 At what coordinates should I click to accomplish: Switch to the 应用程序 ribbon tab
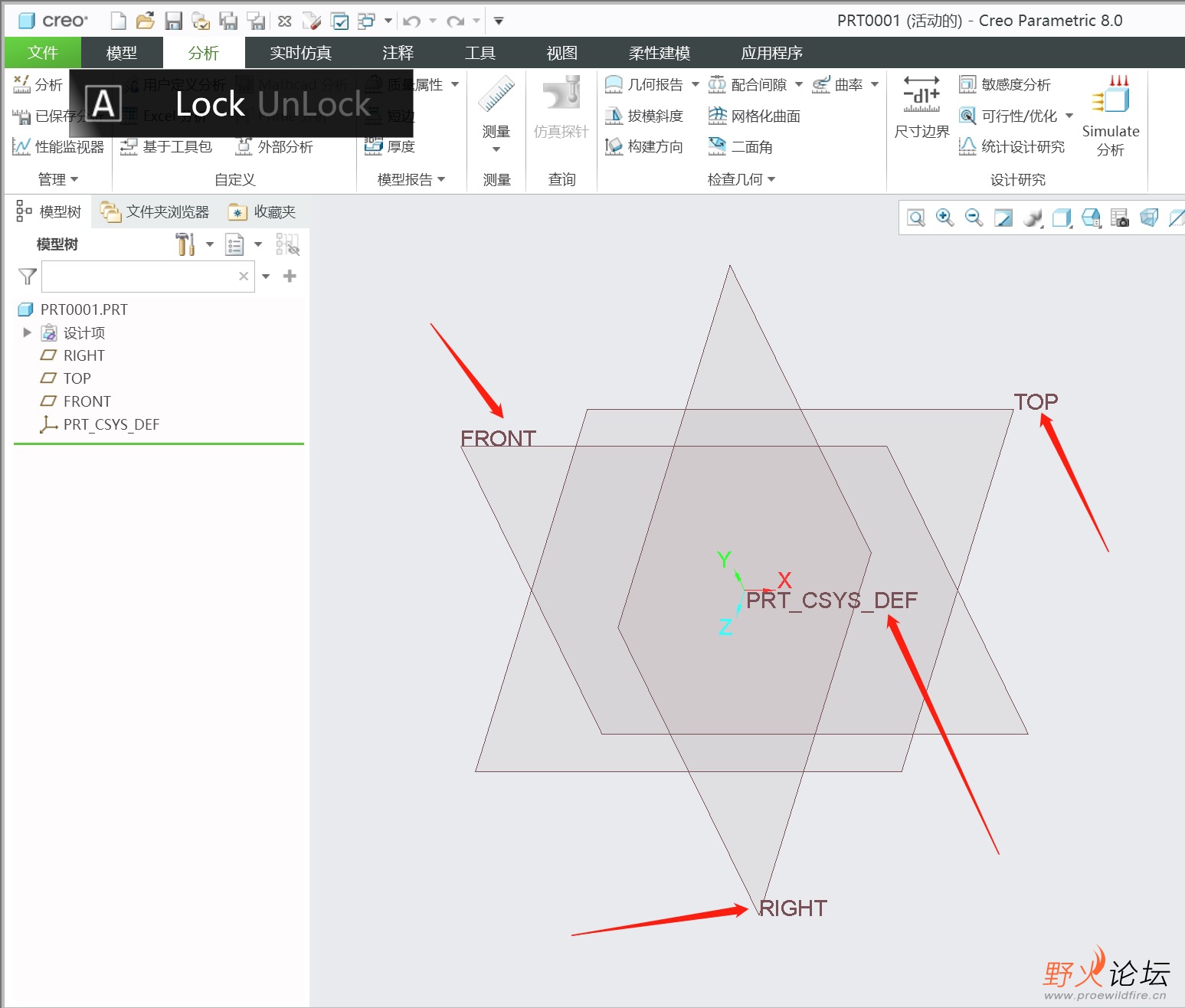[x=772, y=53]
